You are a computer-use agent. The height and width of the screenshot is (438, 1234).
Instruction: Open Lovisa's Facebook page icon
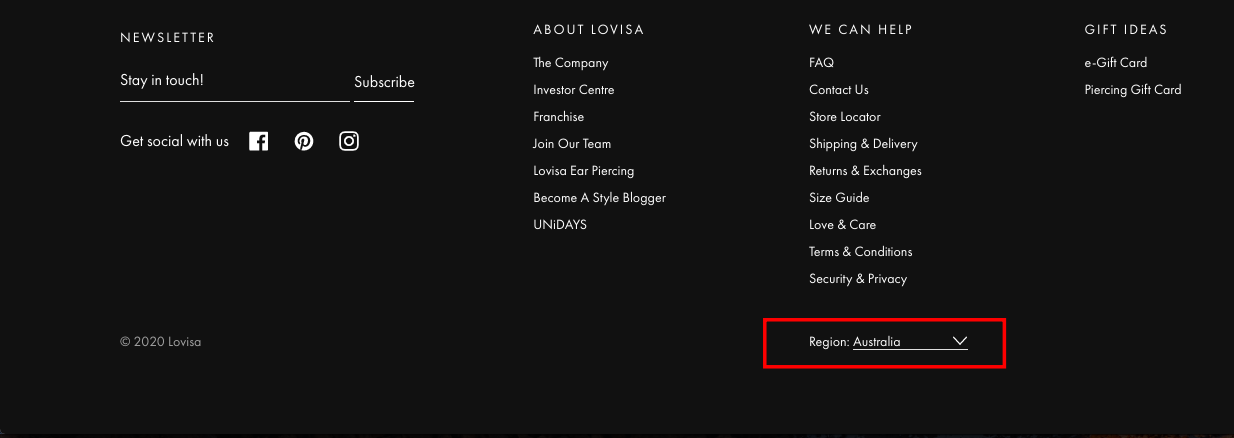pos(258,141)
